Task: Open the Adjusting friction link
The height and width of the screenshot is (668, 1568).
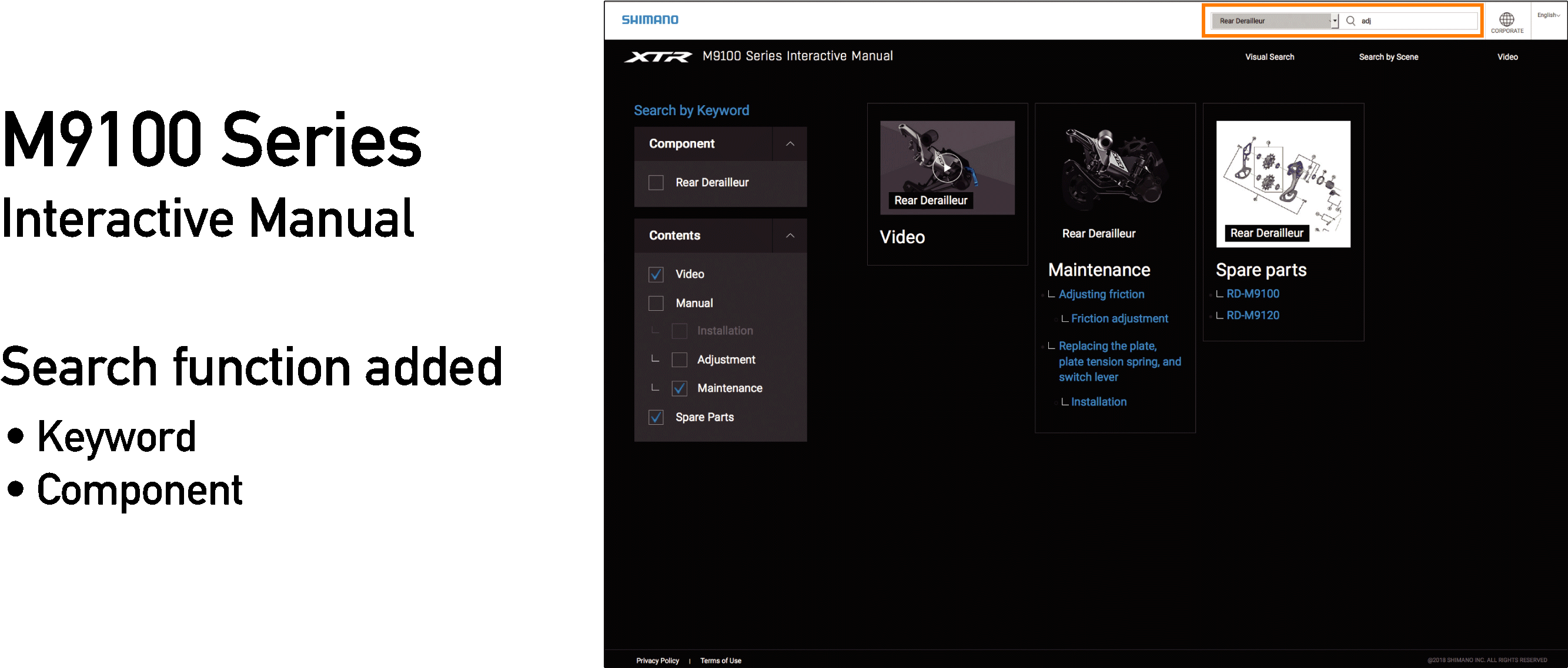Action: (1101, 294)
